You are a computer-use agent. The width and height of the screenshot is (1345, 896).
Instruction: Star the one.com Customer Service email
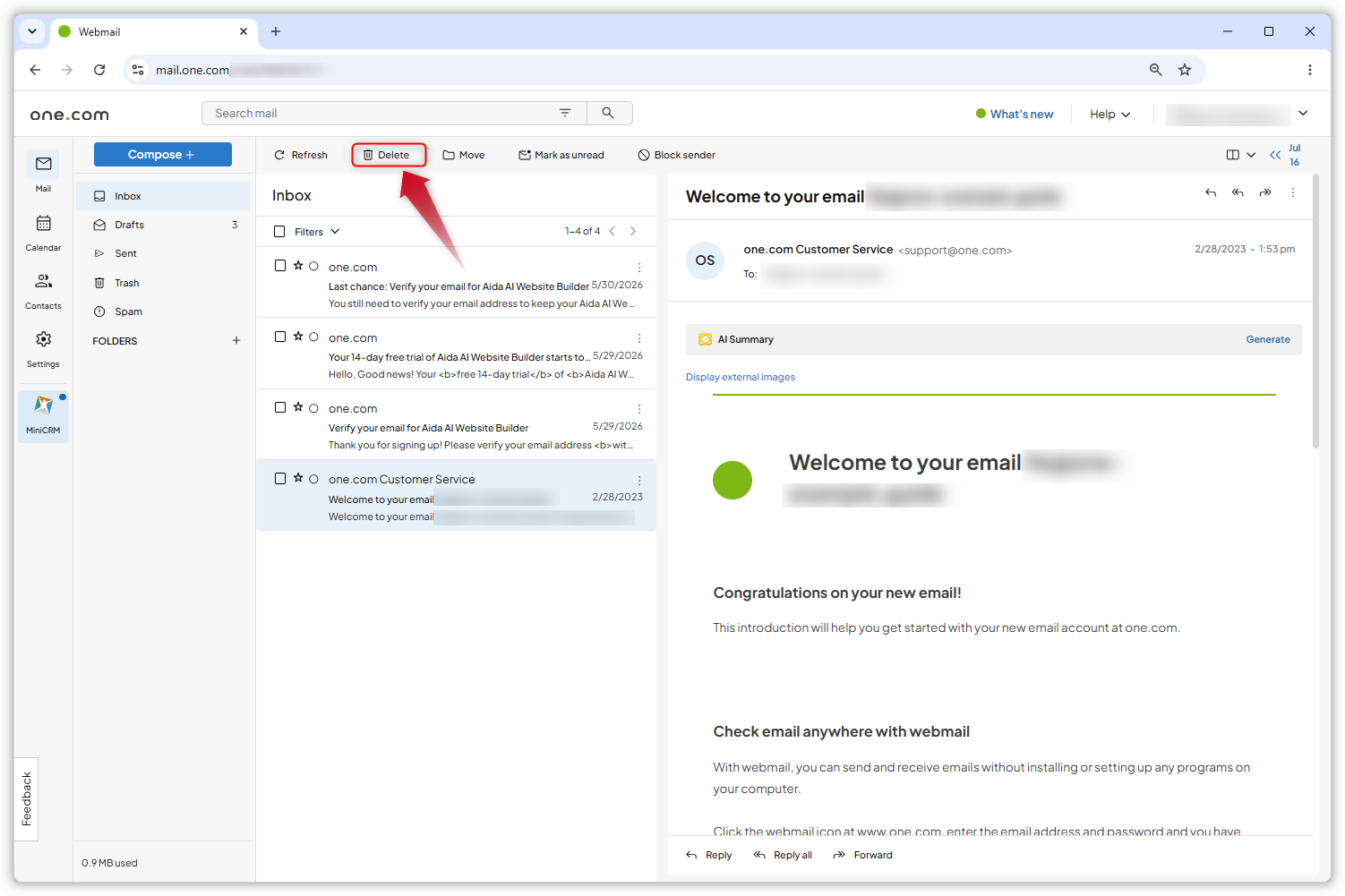click(298, 478)
